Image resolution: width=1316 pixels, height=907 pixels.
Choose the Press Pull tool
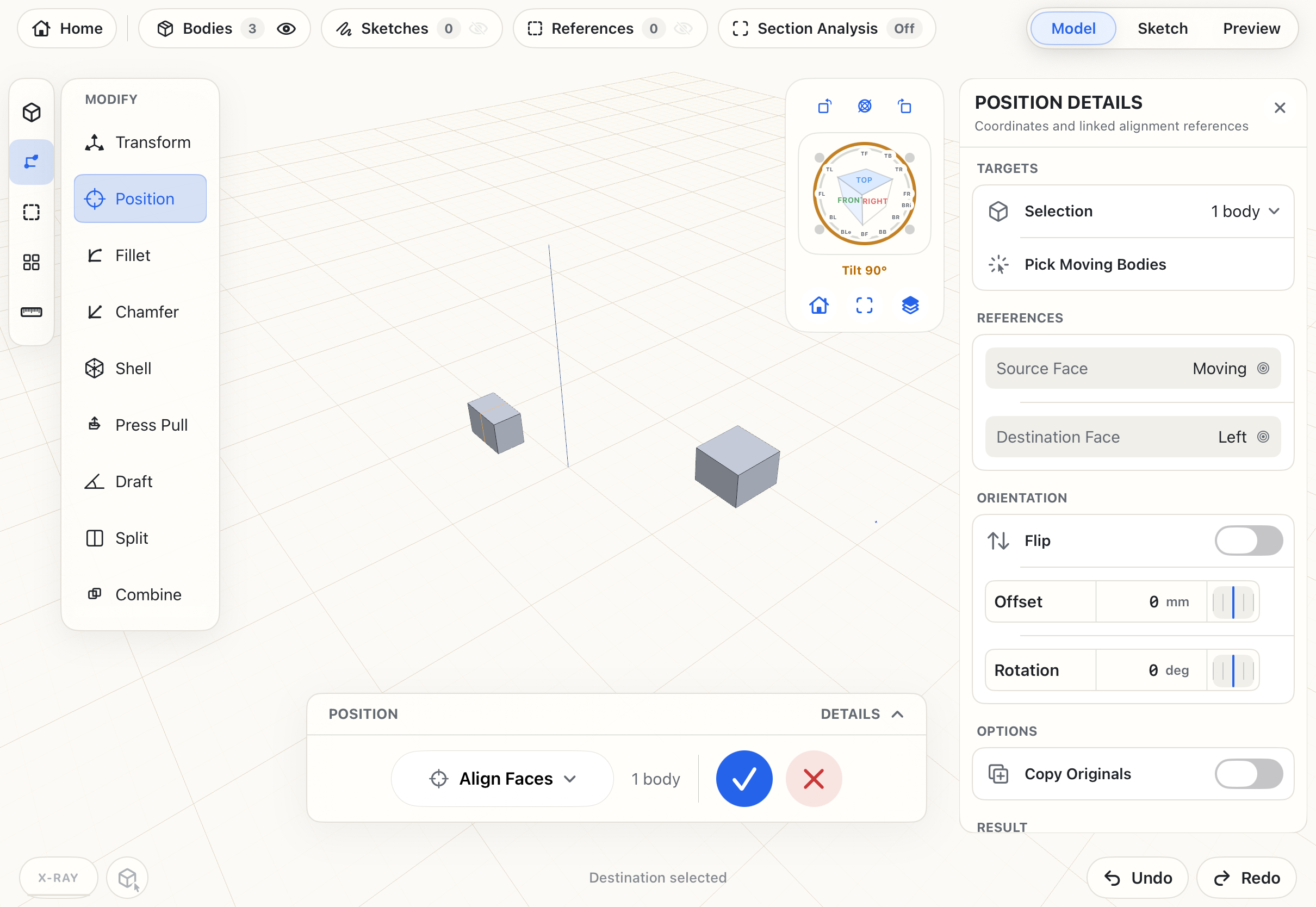140,425
